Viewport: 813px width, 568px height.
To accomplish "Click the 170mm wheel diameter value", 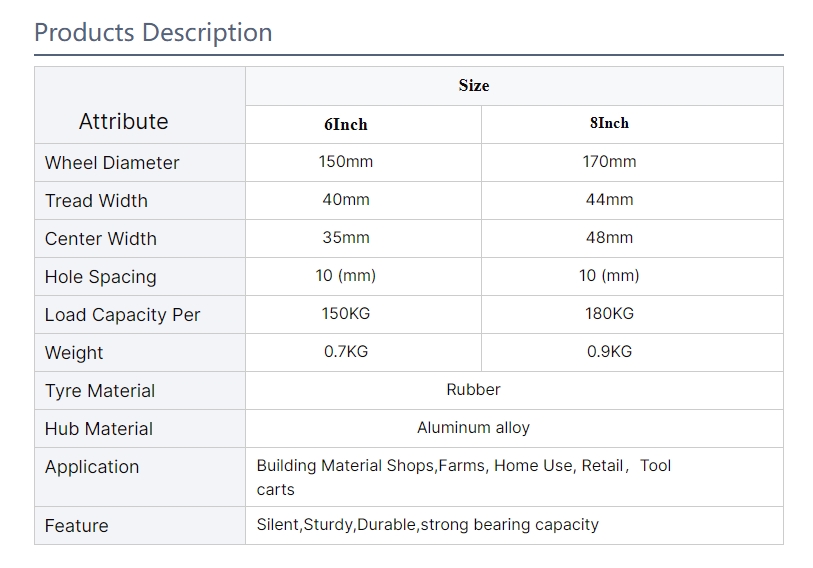I will pos(609,161).
